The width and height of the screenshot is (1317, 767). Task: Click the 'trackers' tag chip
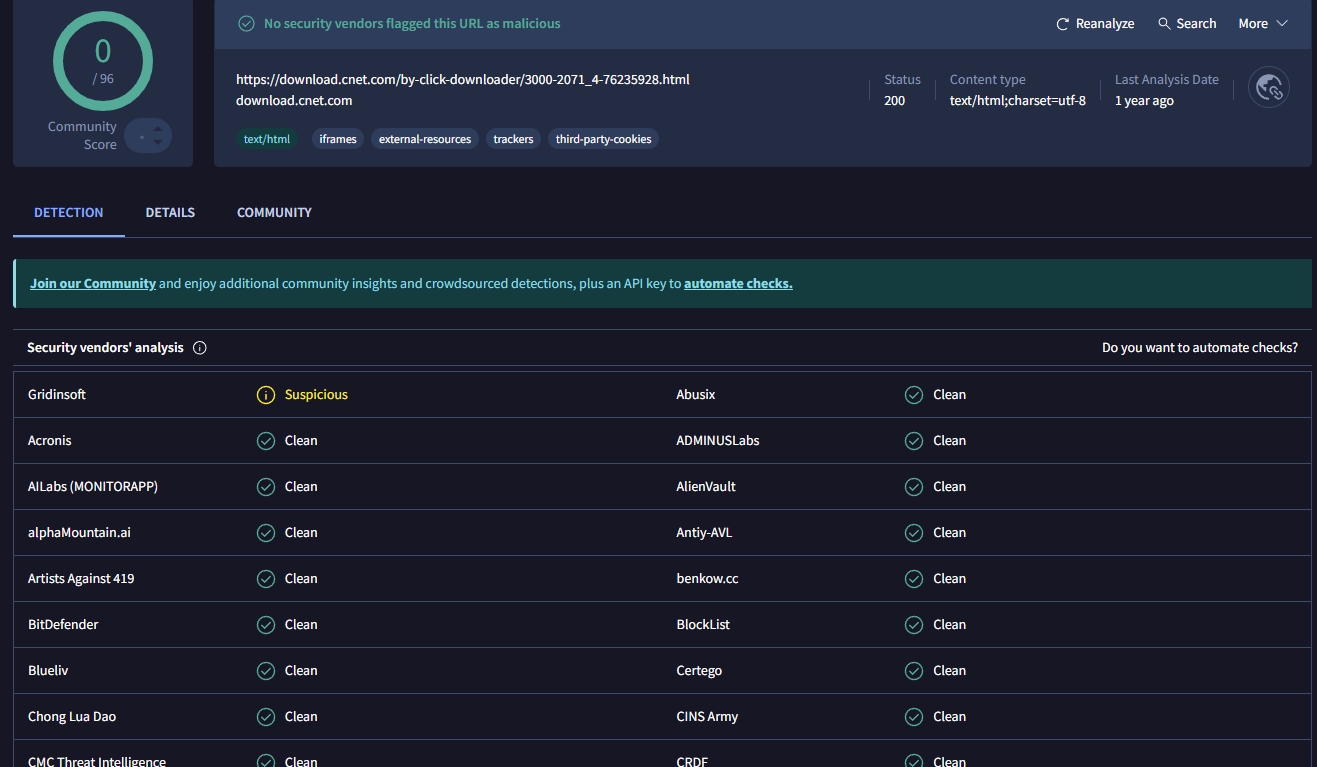point(513,139)
